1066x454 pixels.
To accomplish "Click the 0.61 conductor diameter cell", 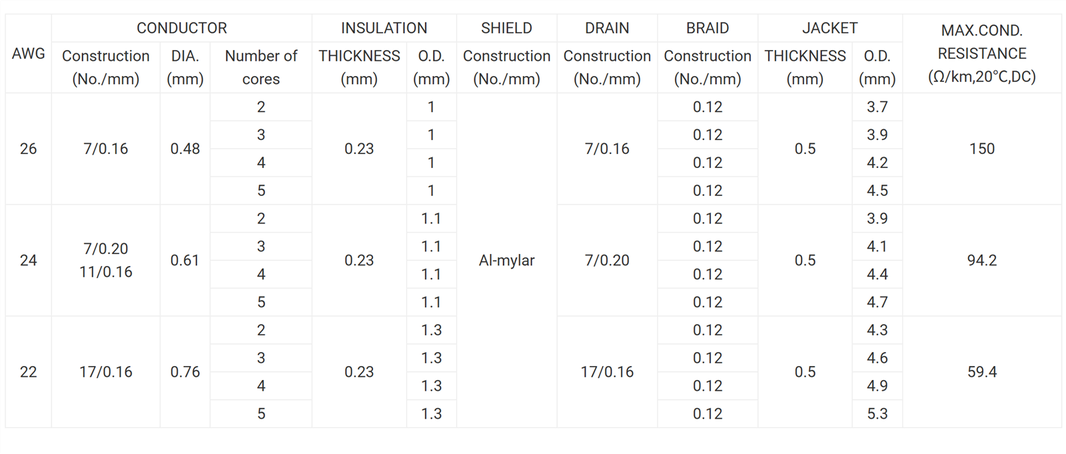I will [x=185, y=260].
